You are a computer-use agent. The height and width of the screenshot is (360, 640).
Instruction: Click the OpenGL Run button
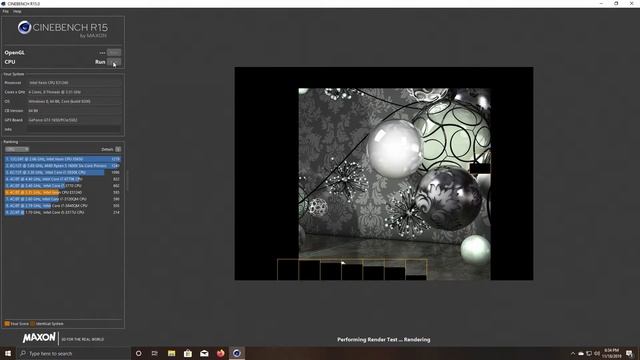(x=114, y=52)
